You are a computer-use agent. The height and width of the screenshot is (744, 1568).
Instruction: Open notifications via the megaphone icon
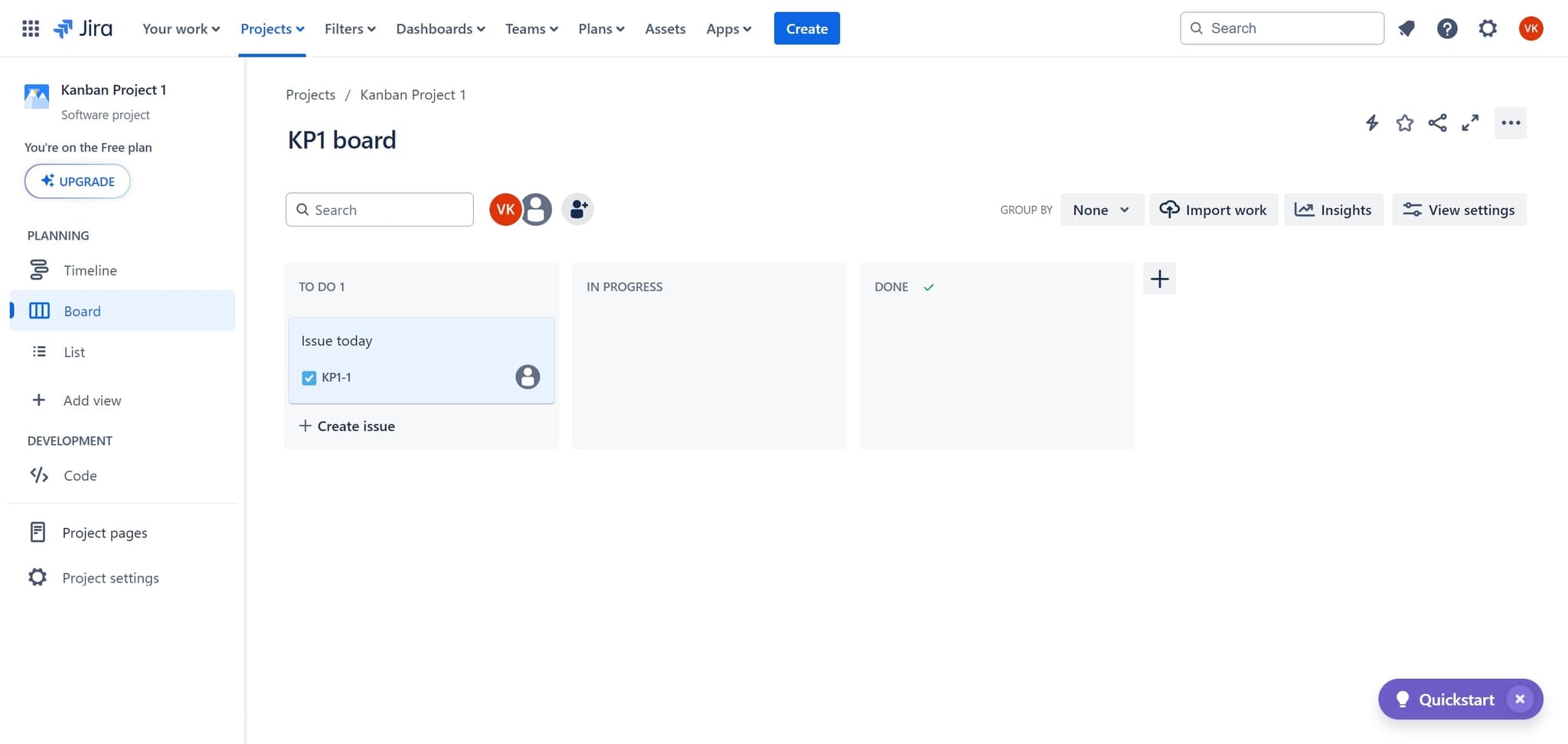(x=1407, y=28)
